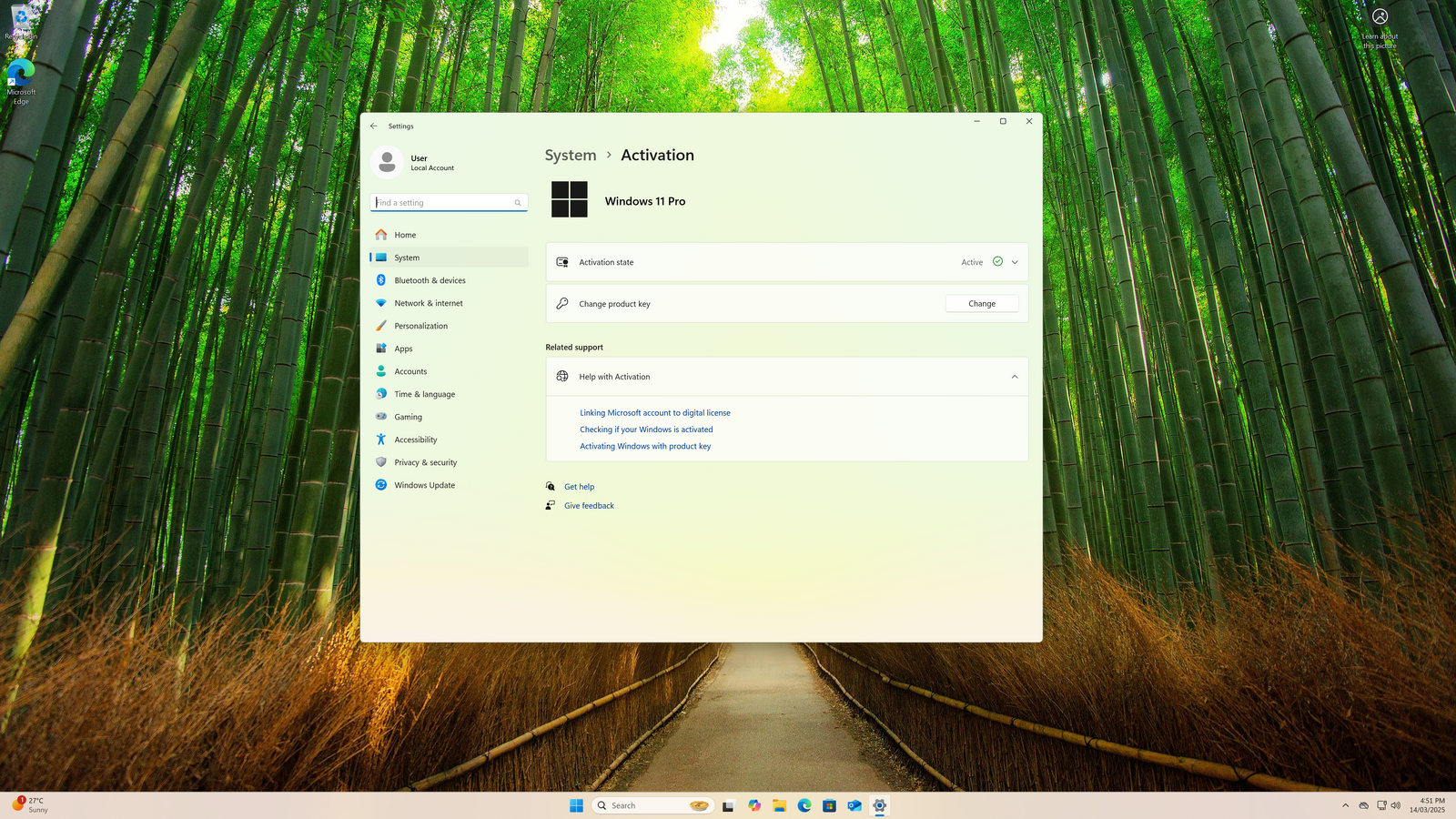Screen dimensions: 1456x819
Task: Show hidden icons in system tray
Action: 1345,805
